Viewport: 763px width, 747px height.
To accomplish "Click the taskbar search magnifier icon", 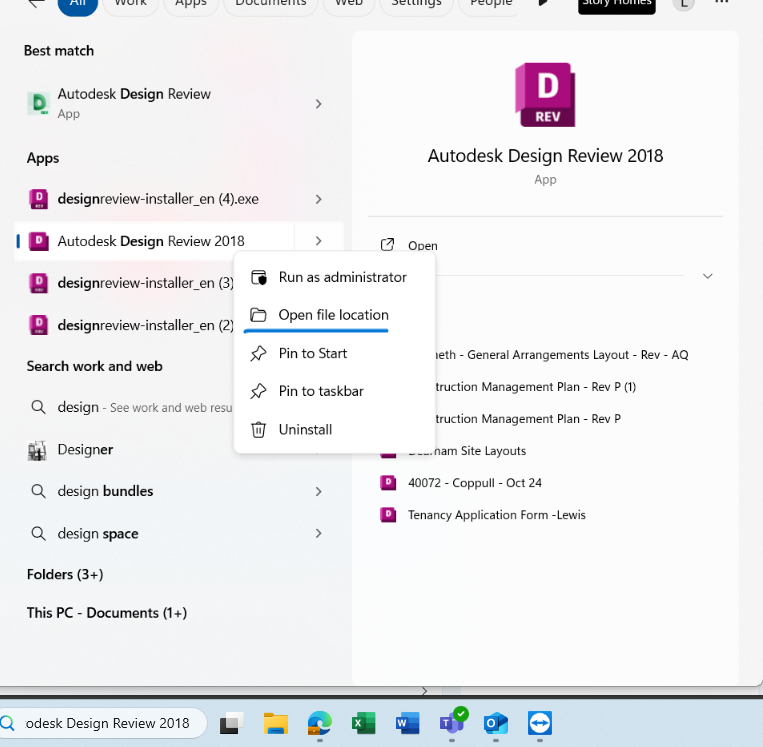I will 7,723.
